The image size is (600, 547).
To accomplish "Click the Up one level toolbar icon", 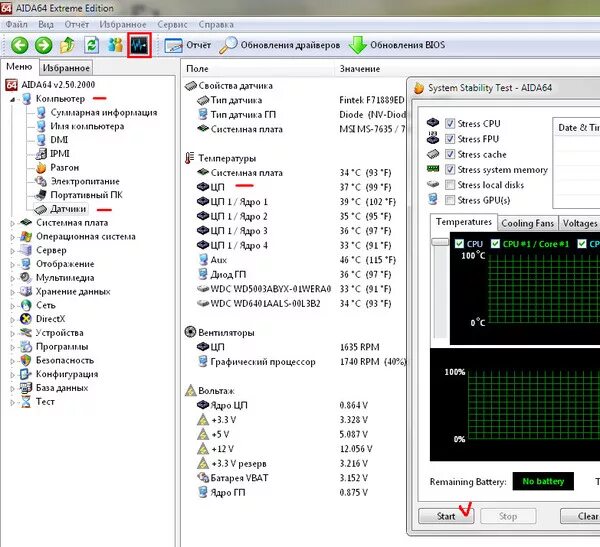I will [x=67, y=45].
